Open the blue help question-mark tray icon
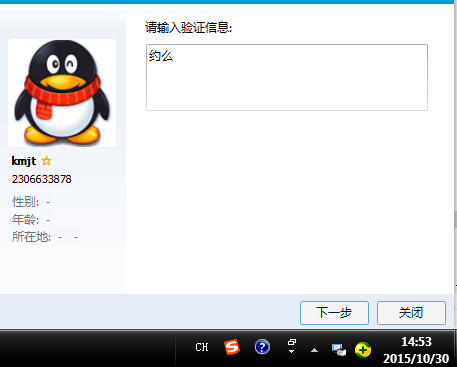457x367 pixels. 262,347
